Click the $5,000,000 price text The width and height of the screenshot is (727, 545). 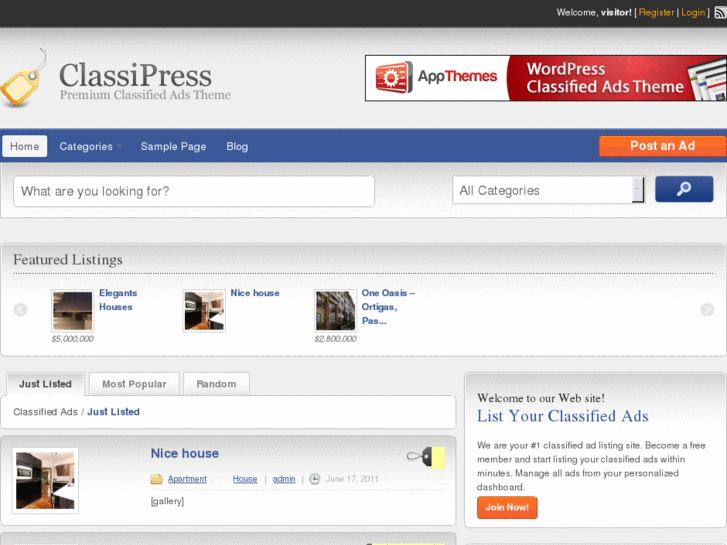click(72, 339)
